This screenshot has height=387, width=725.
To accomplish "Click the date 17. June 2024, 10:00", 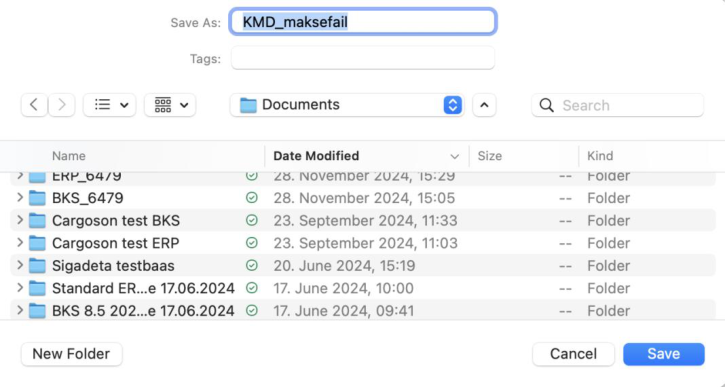I will (x=344, y=289).
